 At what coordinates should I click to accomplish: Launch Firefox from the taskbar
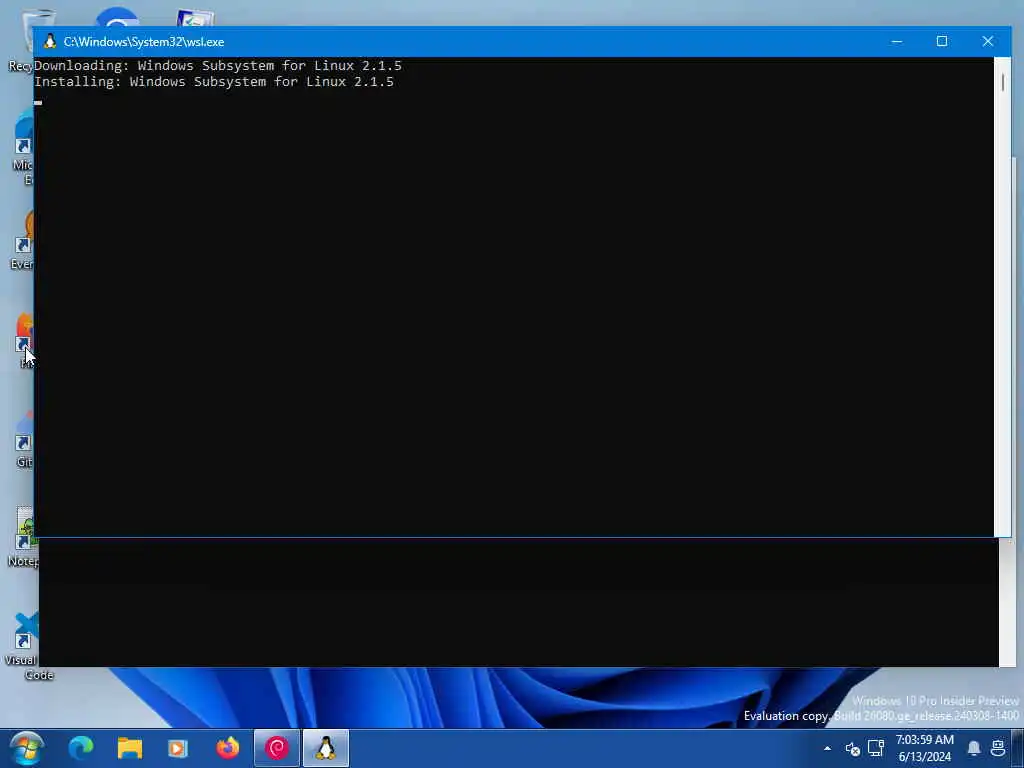click(228, 748)
